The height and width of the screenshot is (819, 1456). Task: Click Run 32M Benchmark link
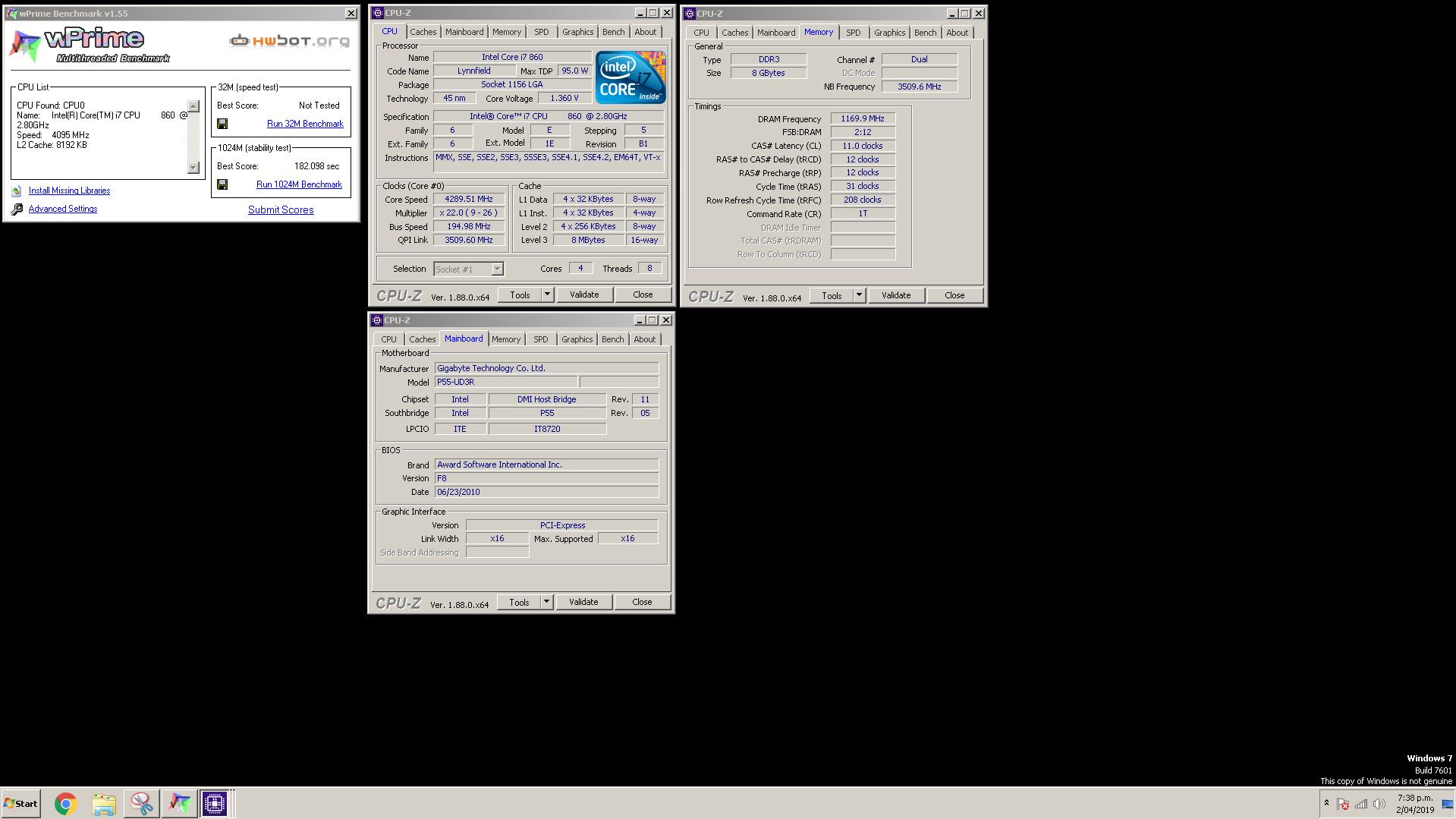point(305,124)
